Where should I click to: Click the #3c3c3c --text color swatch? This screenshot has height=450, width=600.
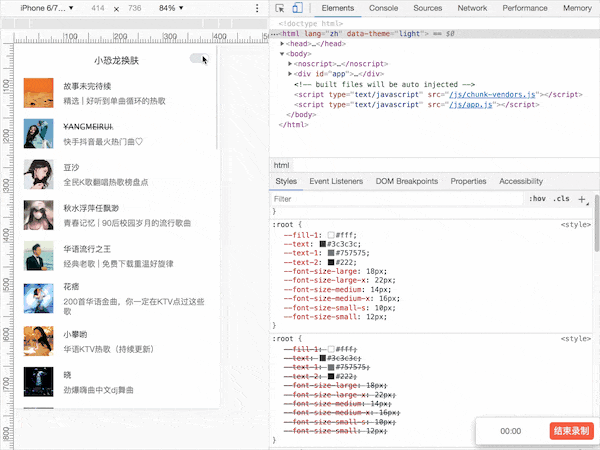pyautogui.click(x=324, y=245)
